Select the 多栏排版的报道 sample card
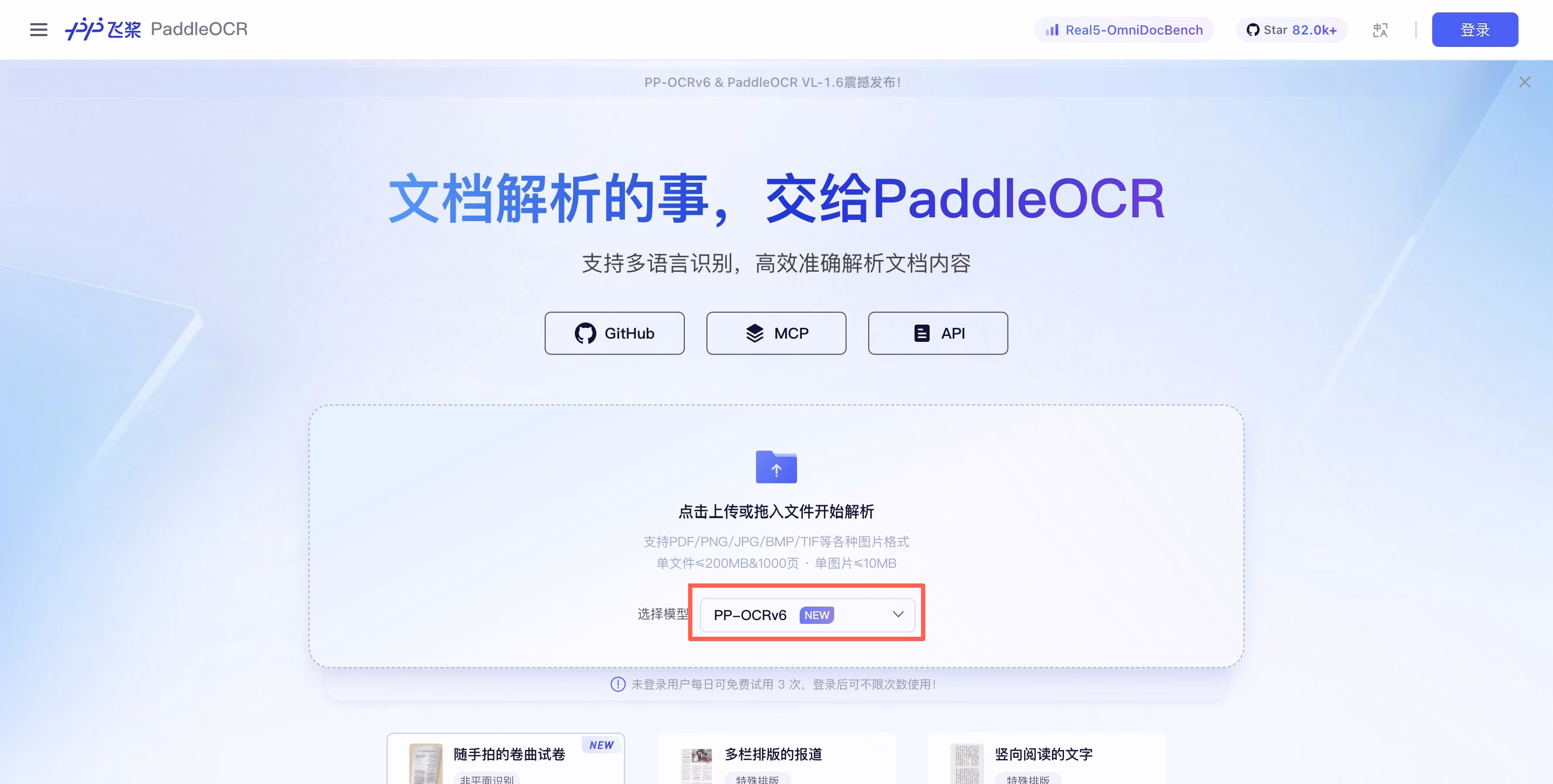 point(776,759)
